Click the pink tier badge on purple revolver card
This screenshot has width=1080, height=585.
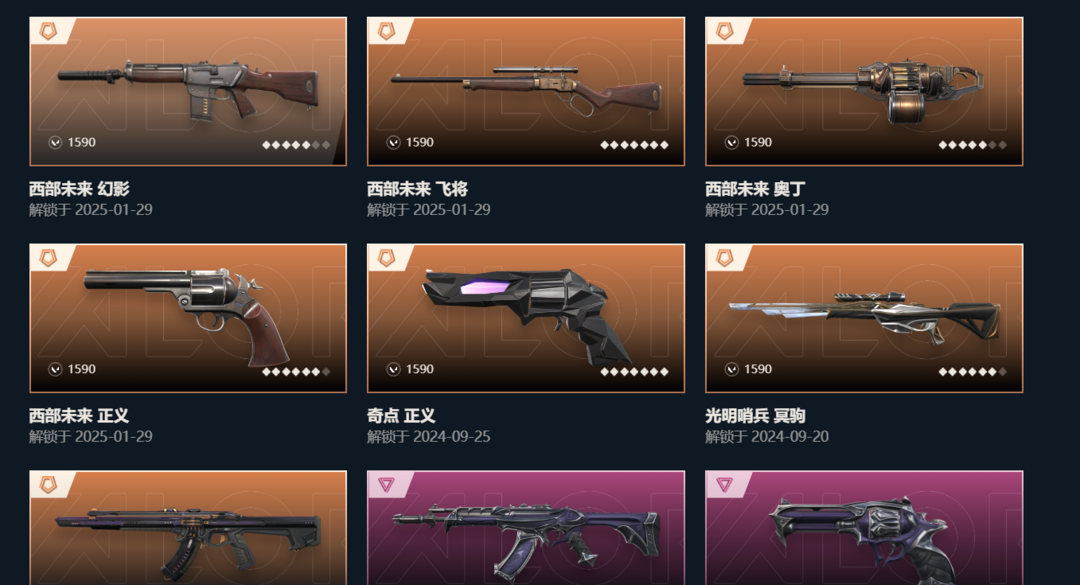tap(724, 484)
